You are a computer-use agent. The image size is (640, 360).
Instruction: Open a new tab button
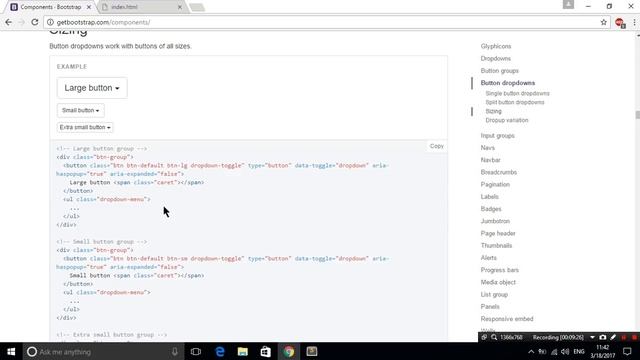coord(197,7)
